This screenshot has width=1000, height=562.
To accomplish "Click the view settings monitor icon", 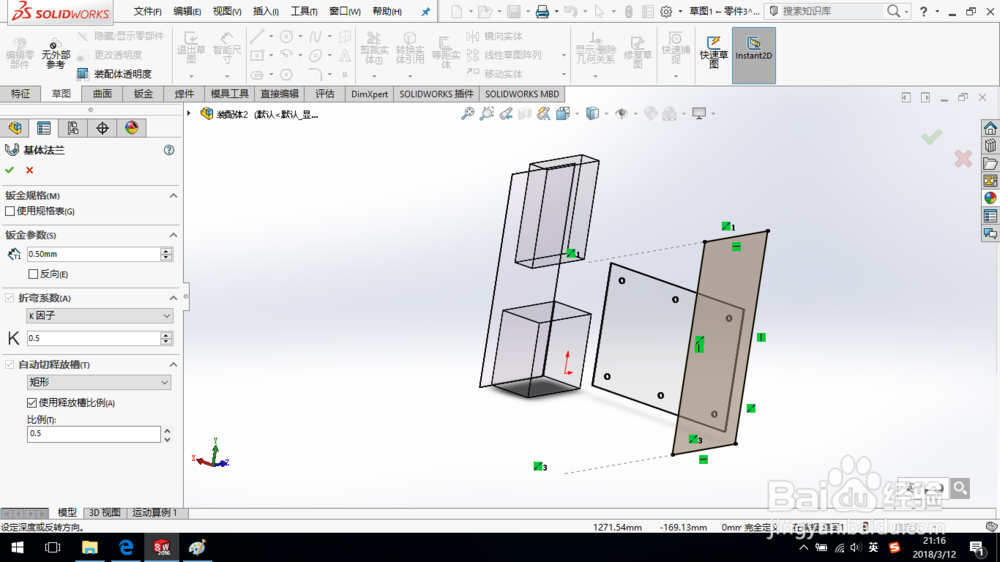I will tap(699, 114).
